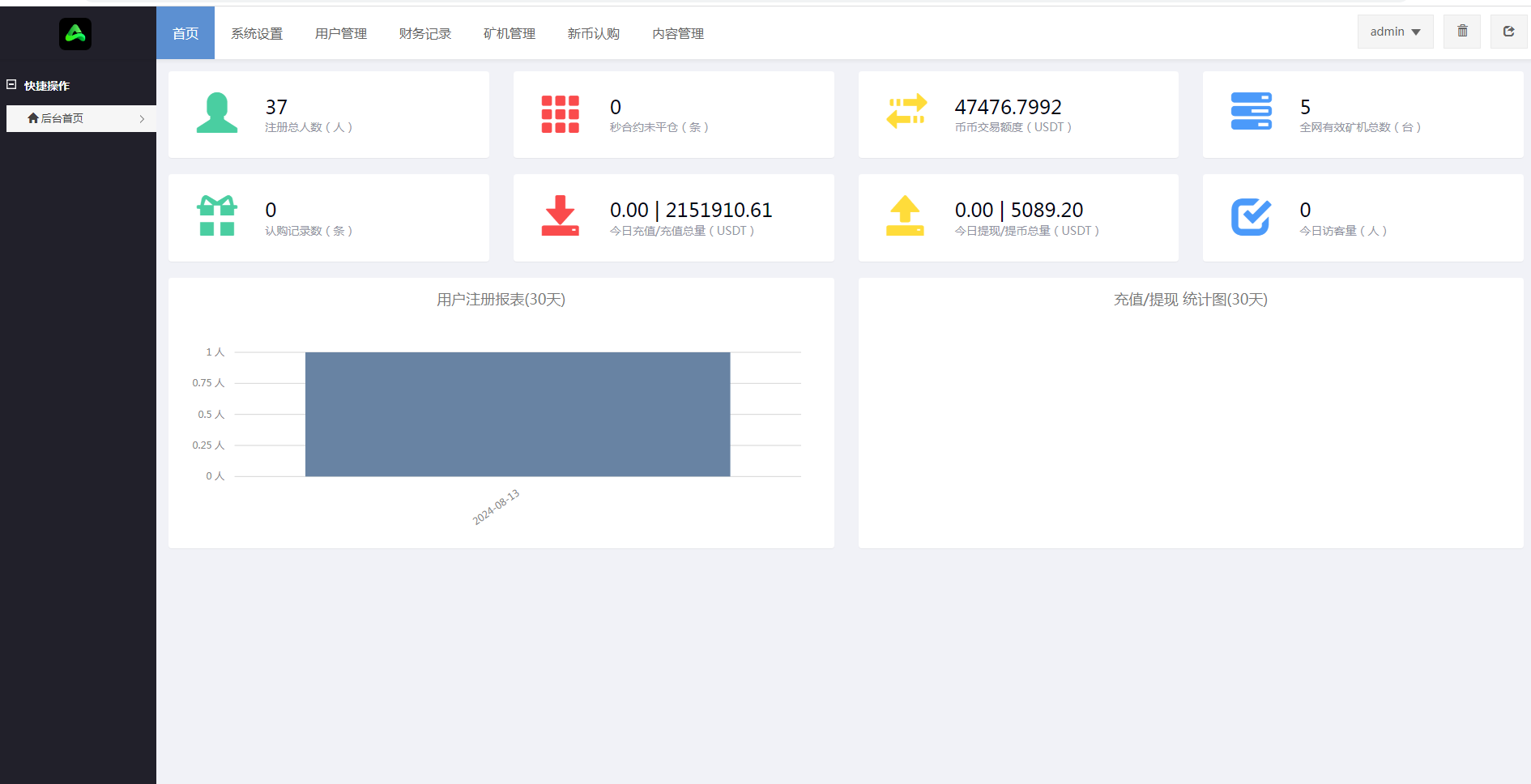Go to the 财务记录 tab
This screenshot has height=784, width=1531.
[425, 33]
